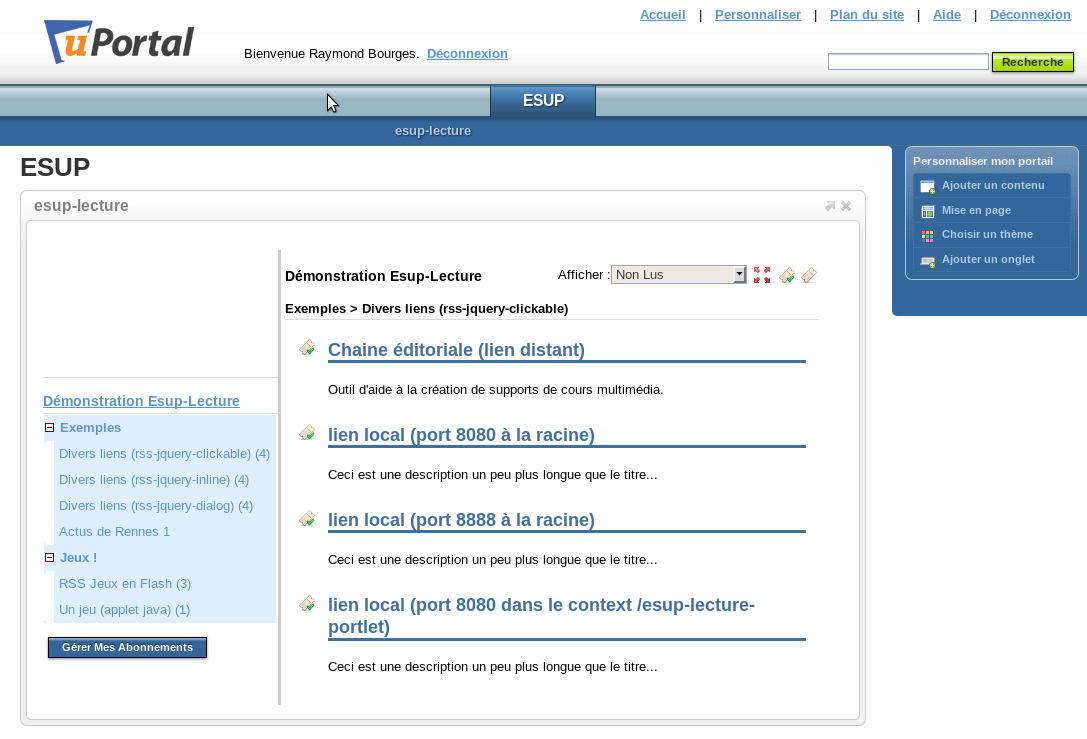Click the Ajouter un onglet icon
This screenshot has width=1087, height=739.
tap(927, 261)
